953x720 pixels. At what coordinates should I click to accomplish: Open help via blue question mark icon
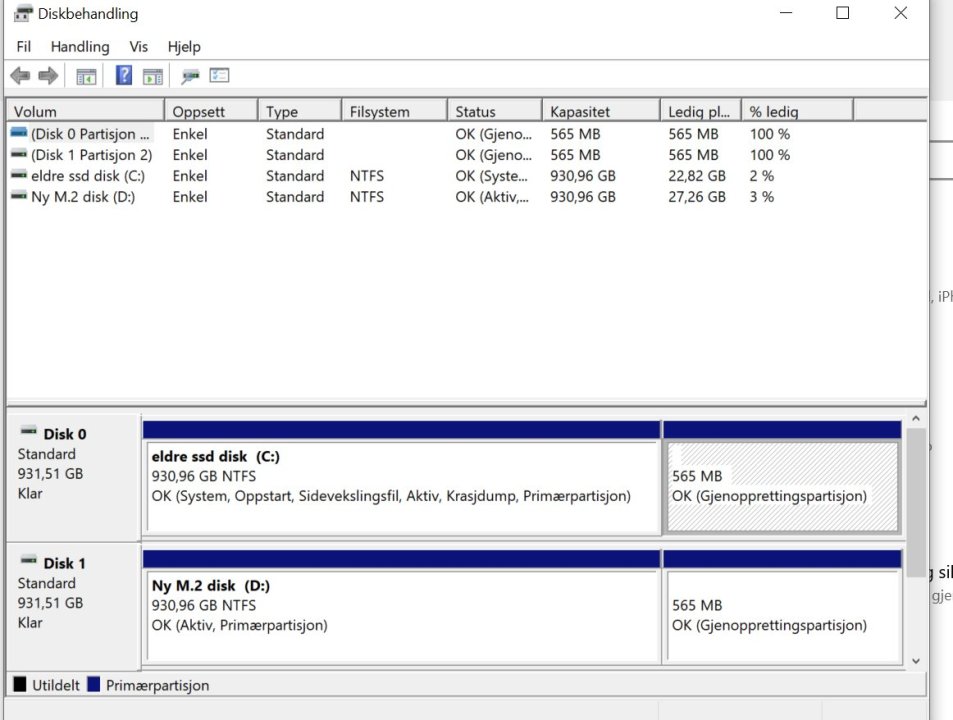pyautogui.click(x=124, y=76)
